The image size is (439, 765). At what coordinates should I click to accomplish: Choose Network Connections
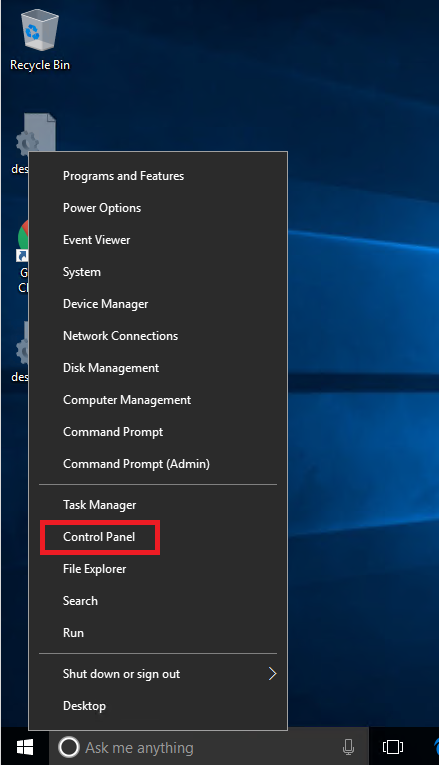[120, 336]
